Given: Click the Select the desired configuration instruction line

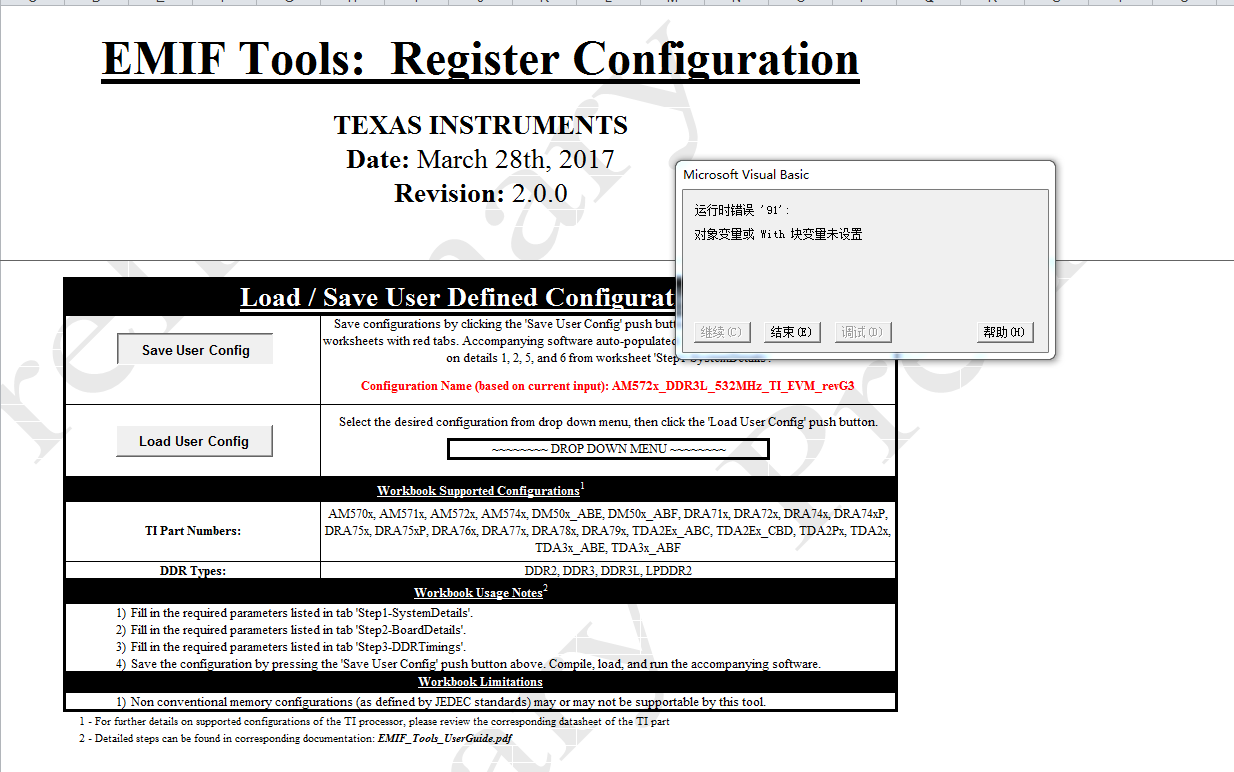Looking at the screenshot, I should [608, 422].
